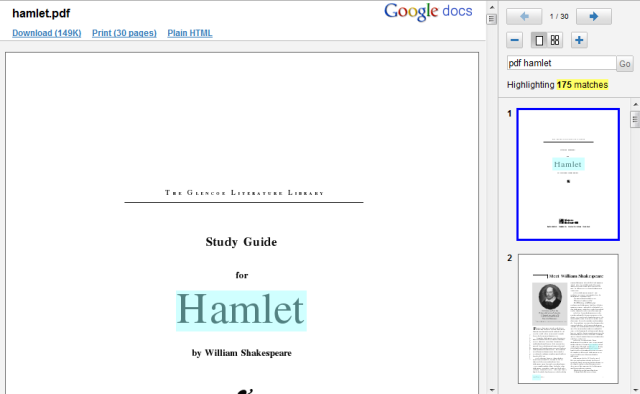The image size is (640, 394).
Task: Click the highlighted Hamlet title text
Action: pos(241,310)
